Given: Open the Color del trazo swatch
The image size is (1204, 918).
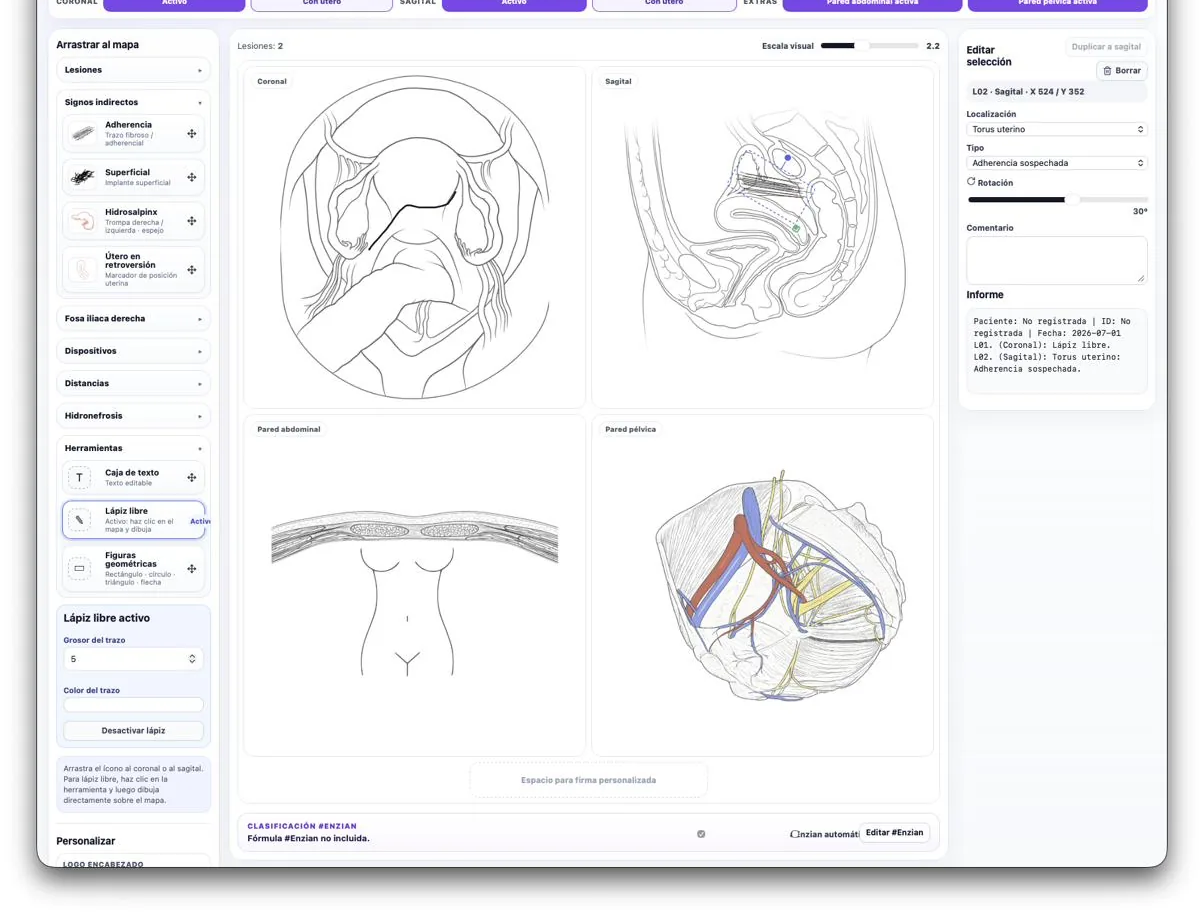Looking at the screenshot, I should (133, 705).
